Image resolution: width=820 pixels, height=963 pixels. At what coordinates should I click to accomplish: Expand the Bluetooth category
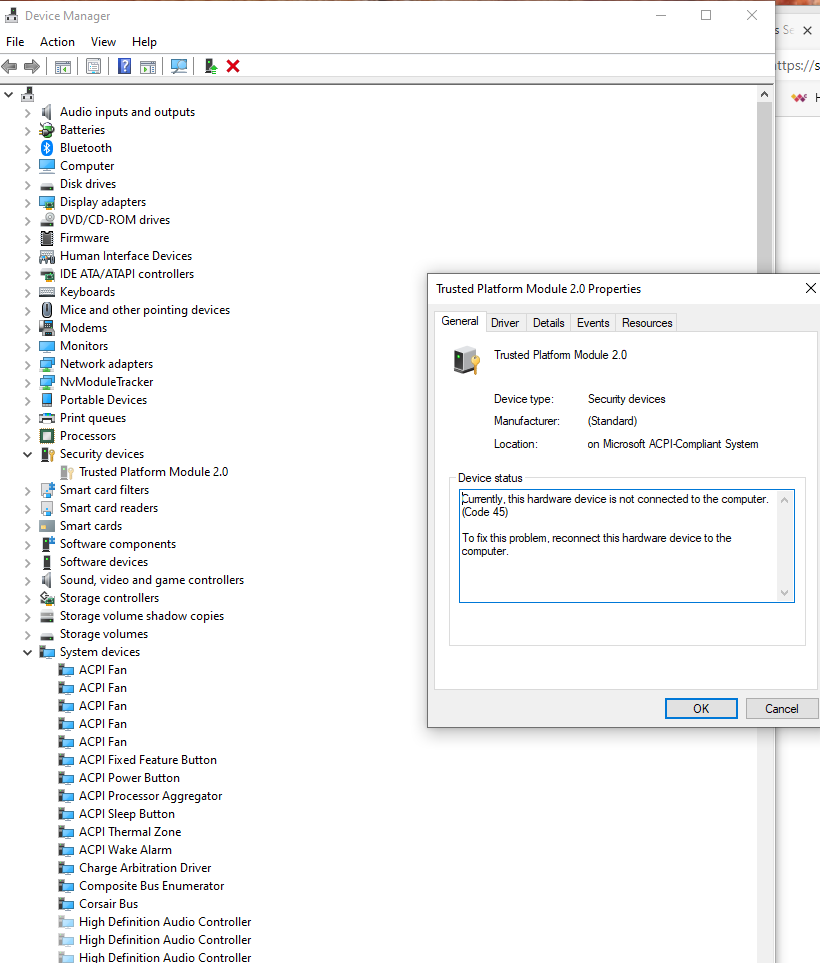click(26, 147)
